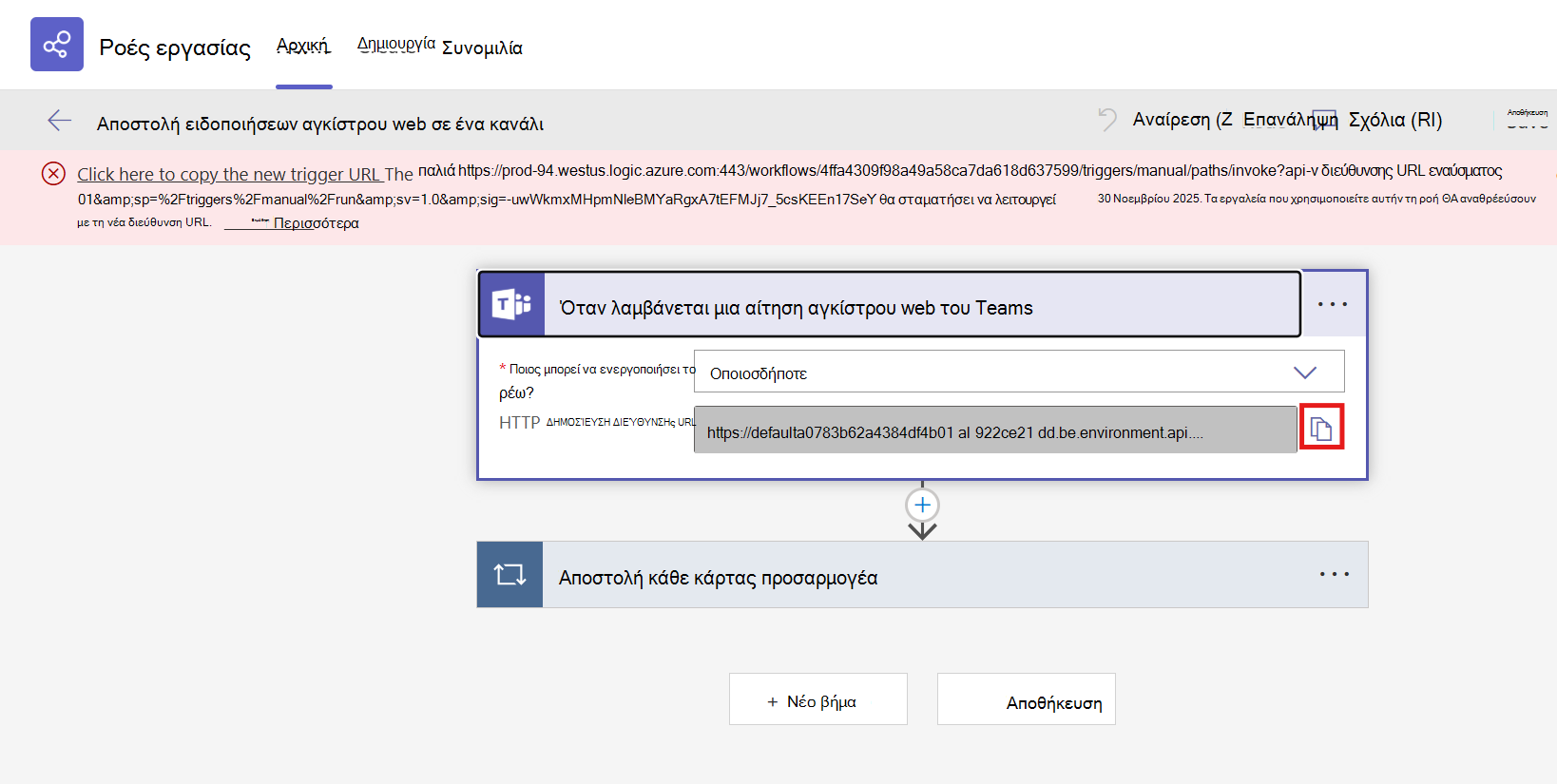
Task: Click the undo arrow icon
Action: pos(1107,119)
